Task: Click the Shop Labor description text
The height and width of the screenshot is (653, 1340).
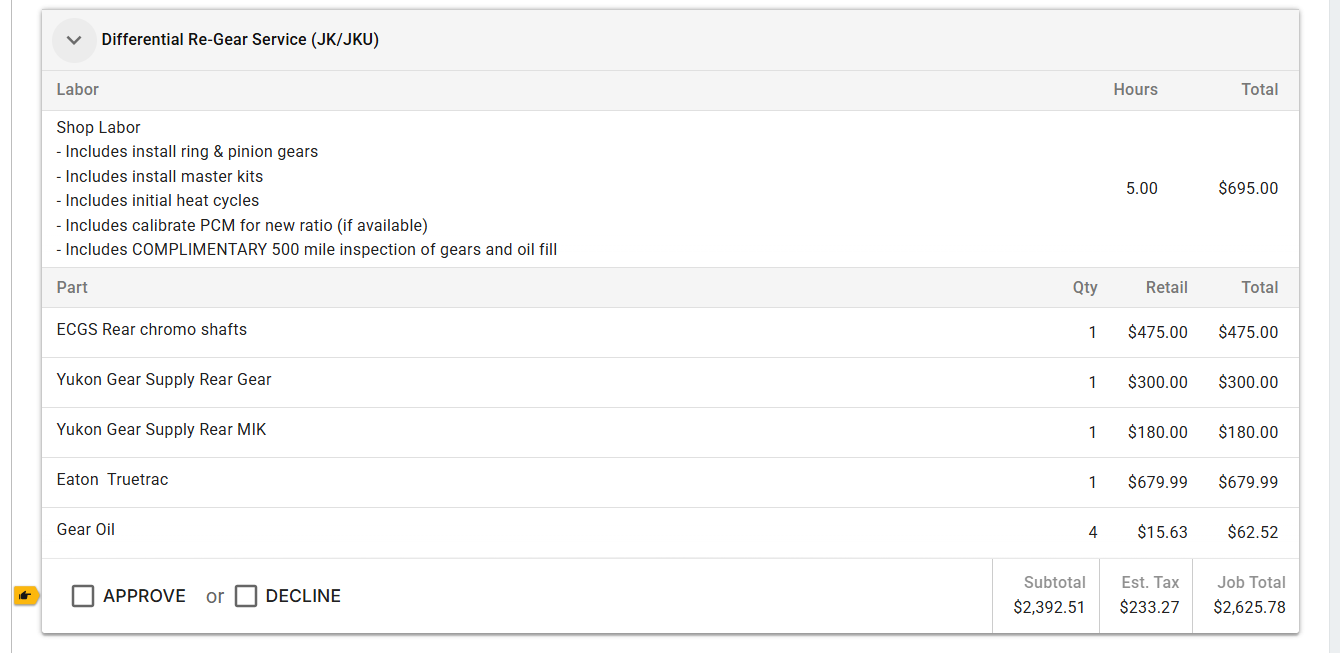Action: click(99, 128)
